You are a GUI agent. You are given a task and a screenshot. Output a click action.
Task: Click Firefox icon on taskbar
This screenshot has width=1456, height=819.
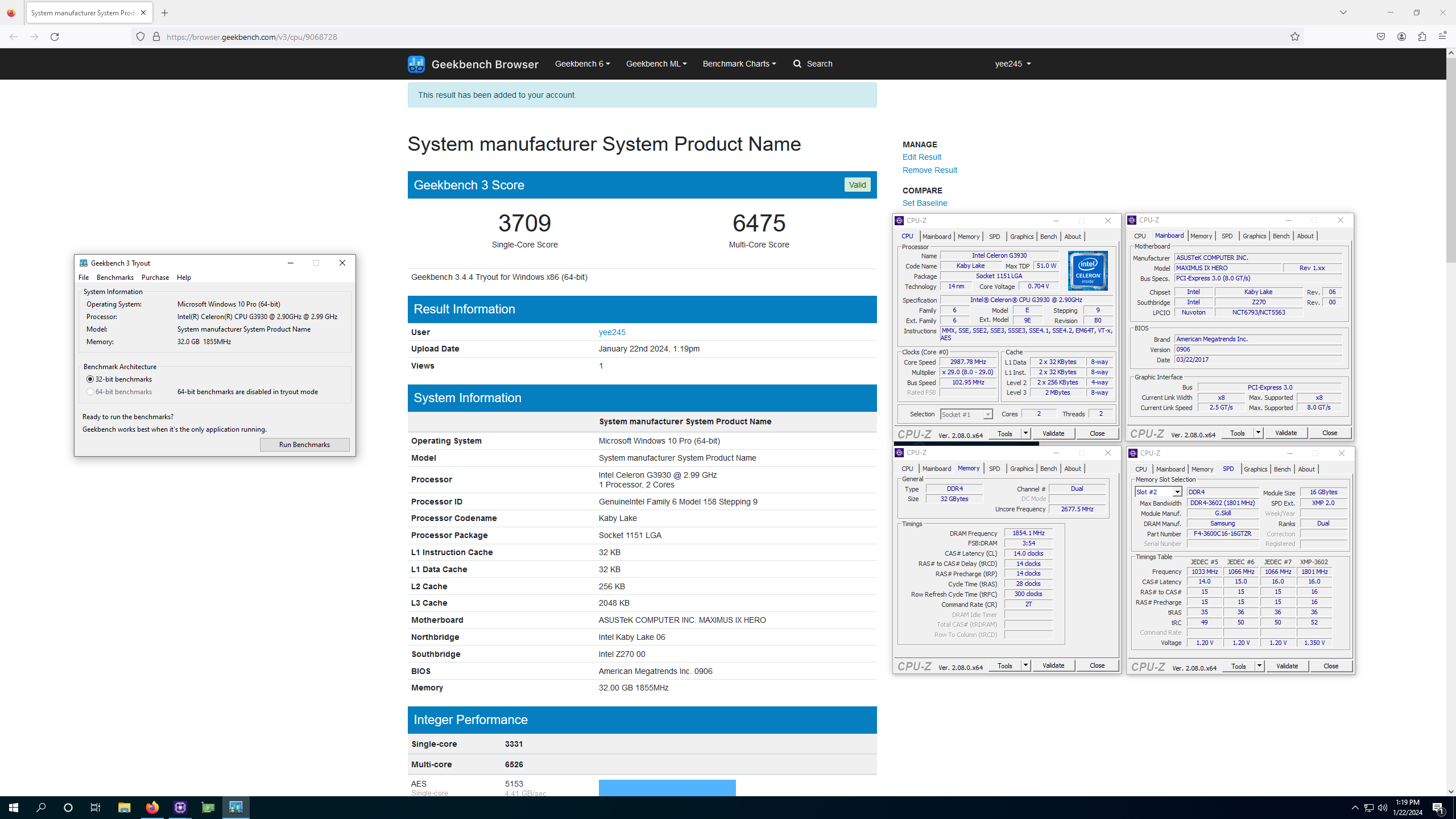click(x=152, y=808)
